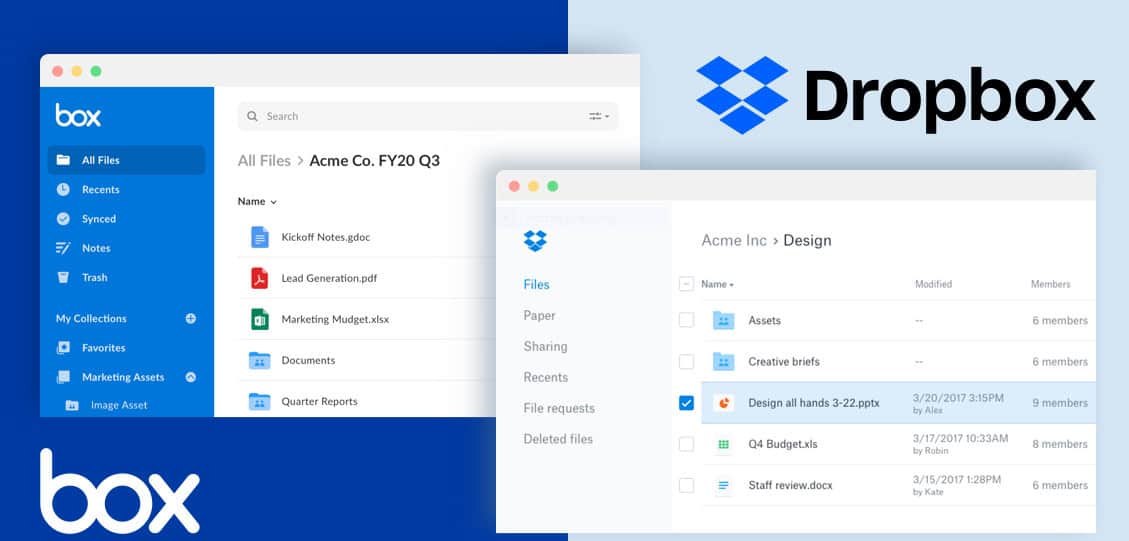Screen dimensions: 1129x541
Task: Open Favorites collection in Box
Action: 104,348
